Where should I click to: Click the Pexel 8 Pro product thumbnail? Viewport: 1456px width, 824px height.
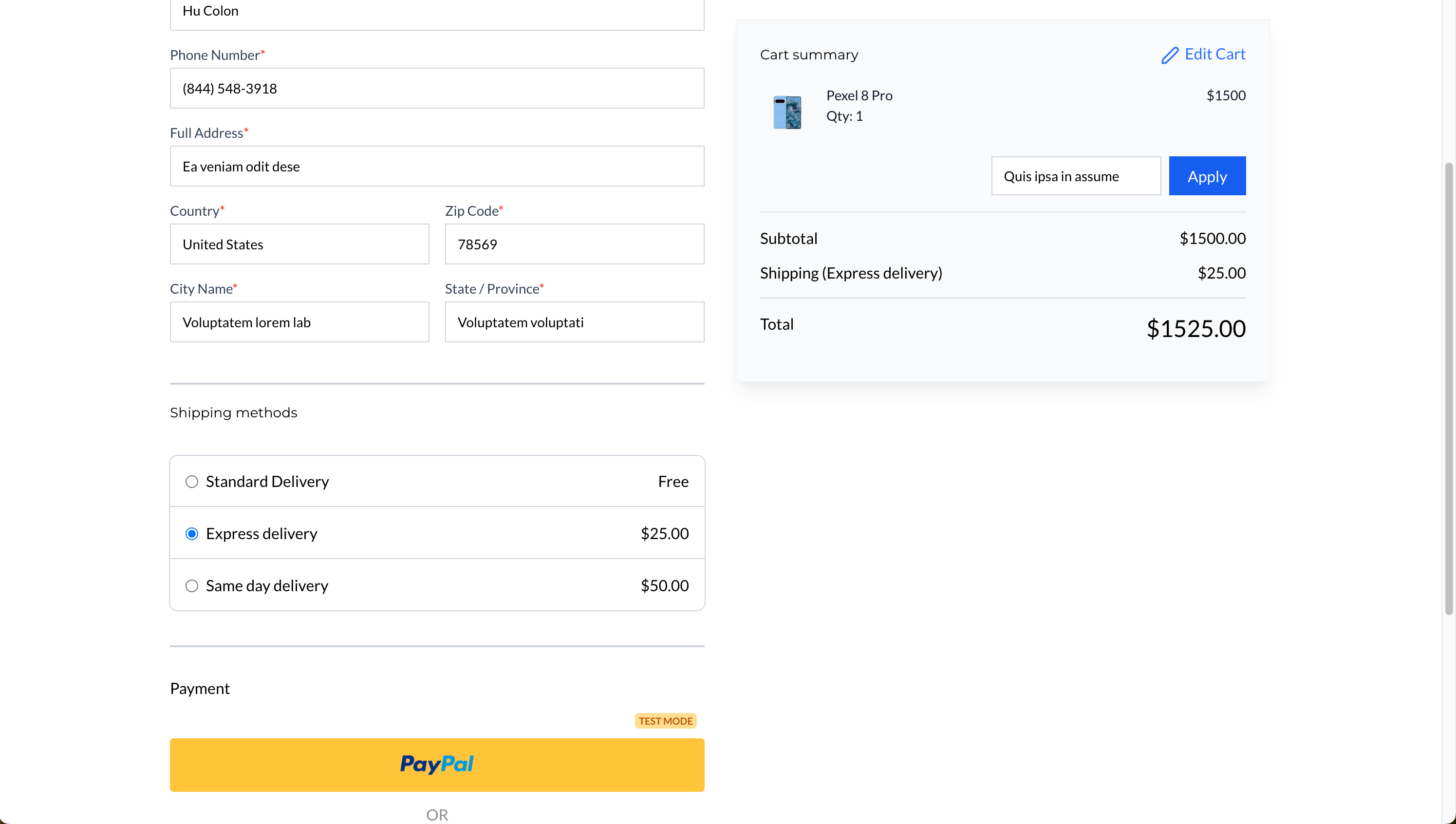[x=787, y=112]
